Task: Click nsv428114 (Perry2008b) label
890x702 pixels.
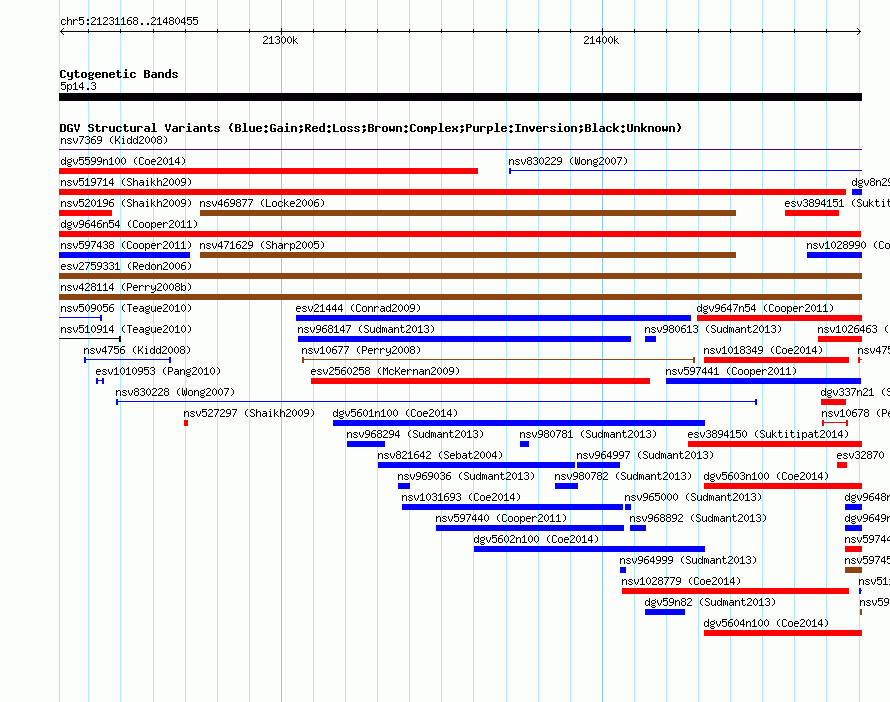Action: (126, 287)
